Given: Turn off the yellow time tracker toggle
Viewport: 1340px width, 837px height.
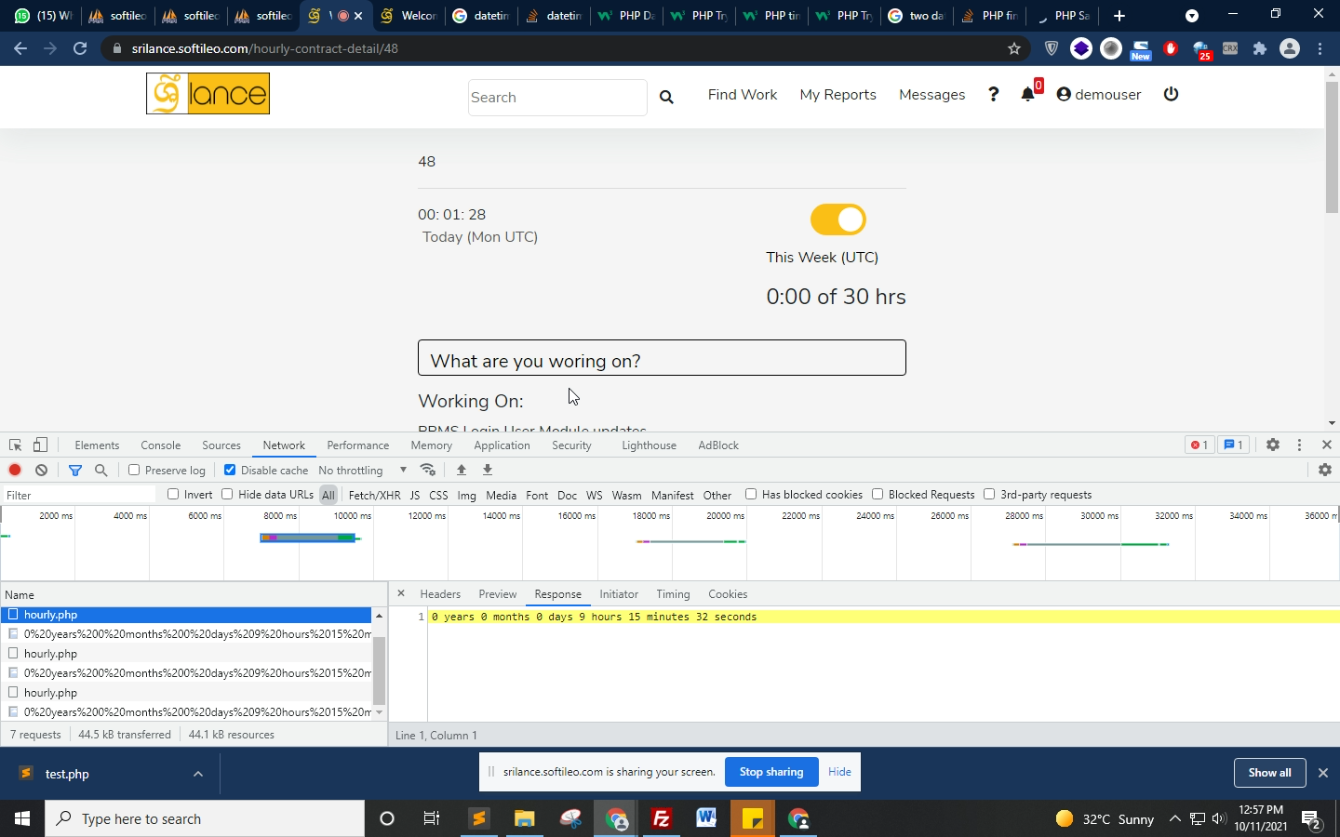Looking at the screenshot, I should tap(837, 219).
